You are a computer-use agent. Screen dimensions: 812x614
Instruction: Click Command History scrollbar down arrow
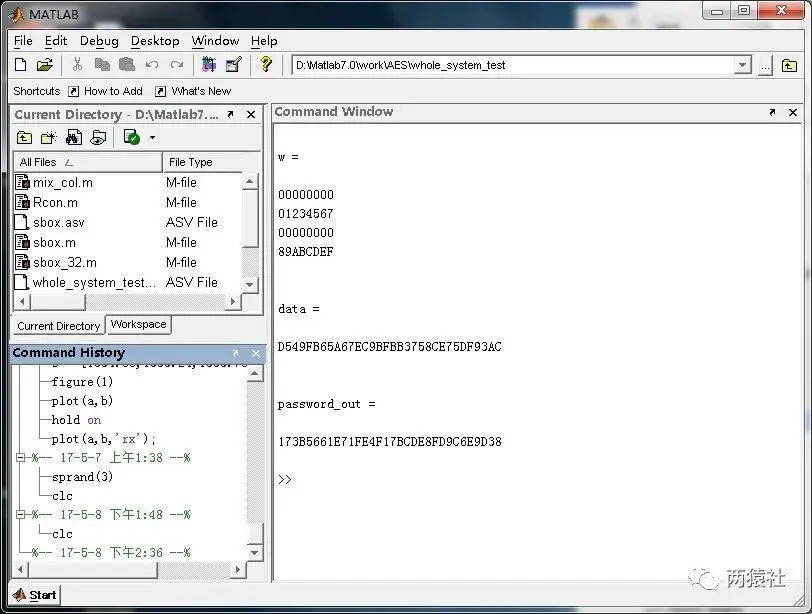point(254,552)
